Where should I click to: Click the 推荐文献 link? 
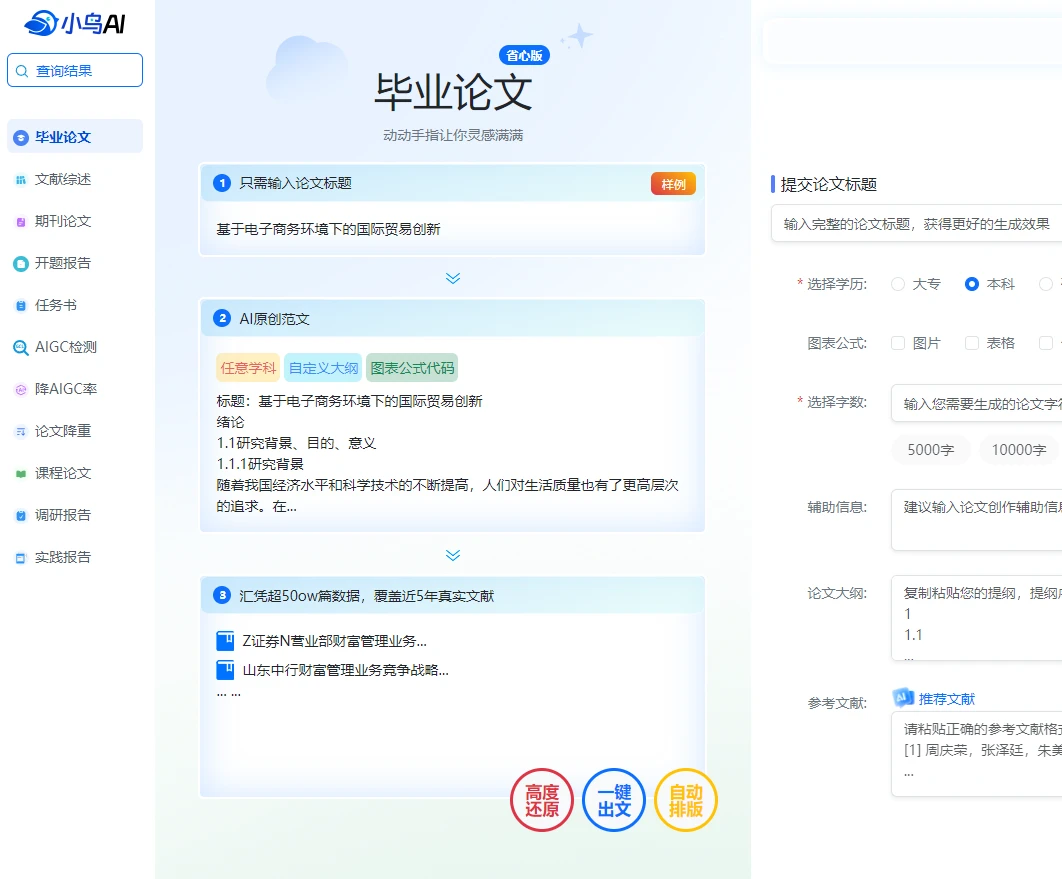coord(946,698)
